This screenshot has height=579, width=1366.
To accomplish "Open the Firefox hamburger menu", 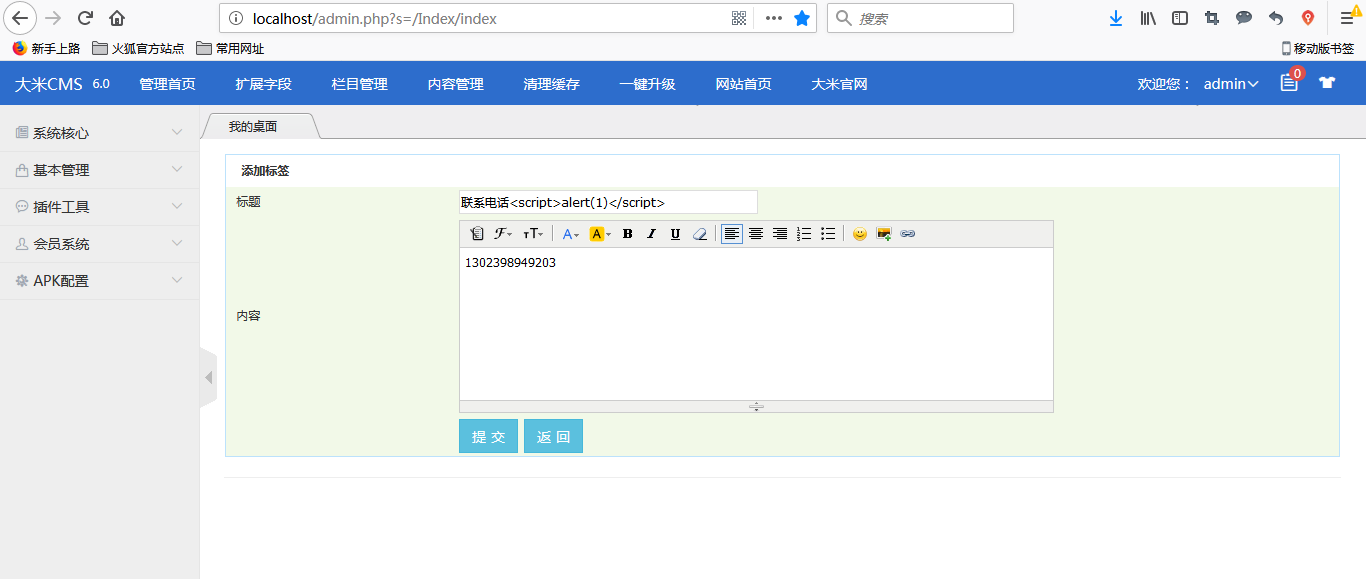I will (x=1349, y=18).
